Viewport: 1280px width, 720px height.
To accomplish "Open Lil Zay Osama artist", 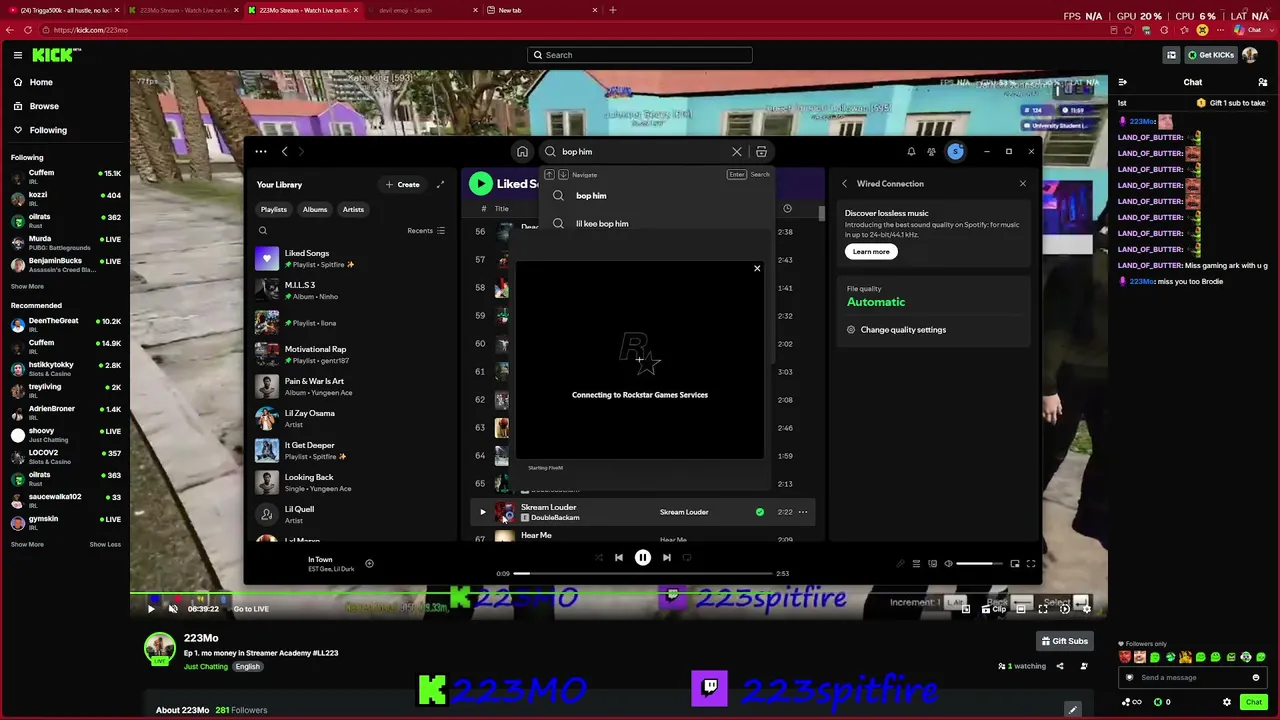I will point(350,419).
